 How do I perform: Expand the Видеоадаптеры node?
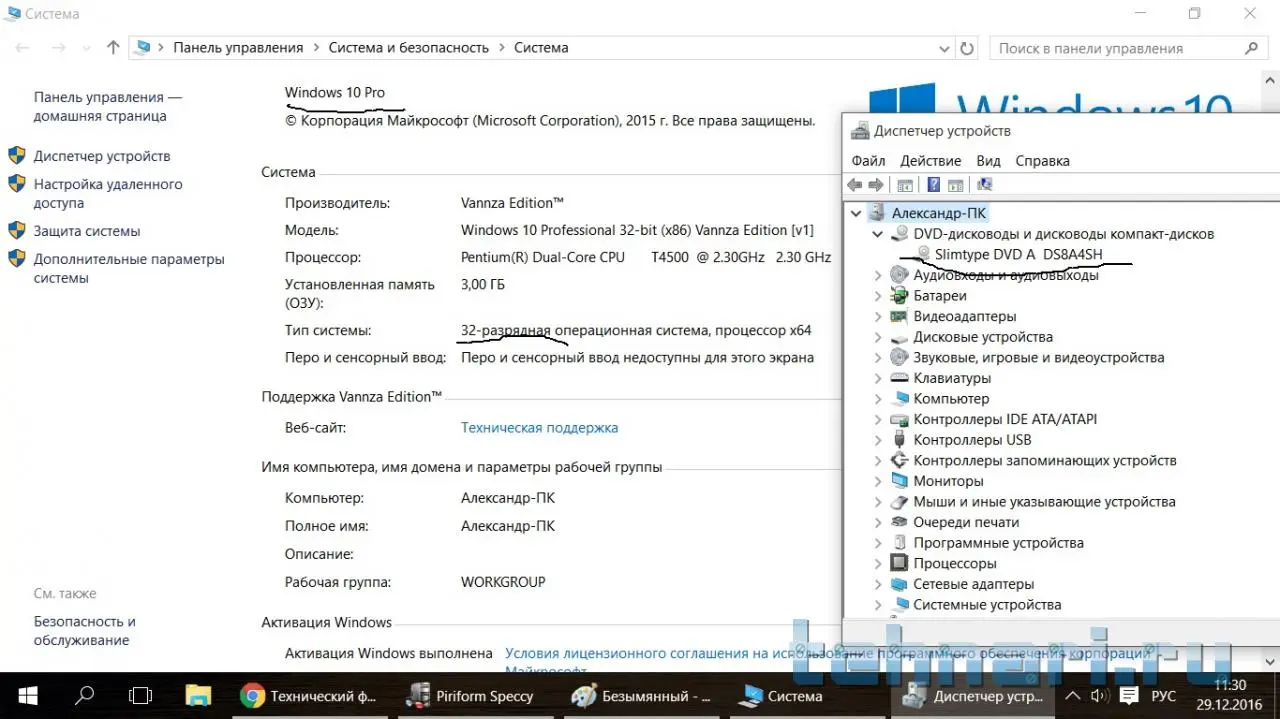coord(878,316)
